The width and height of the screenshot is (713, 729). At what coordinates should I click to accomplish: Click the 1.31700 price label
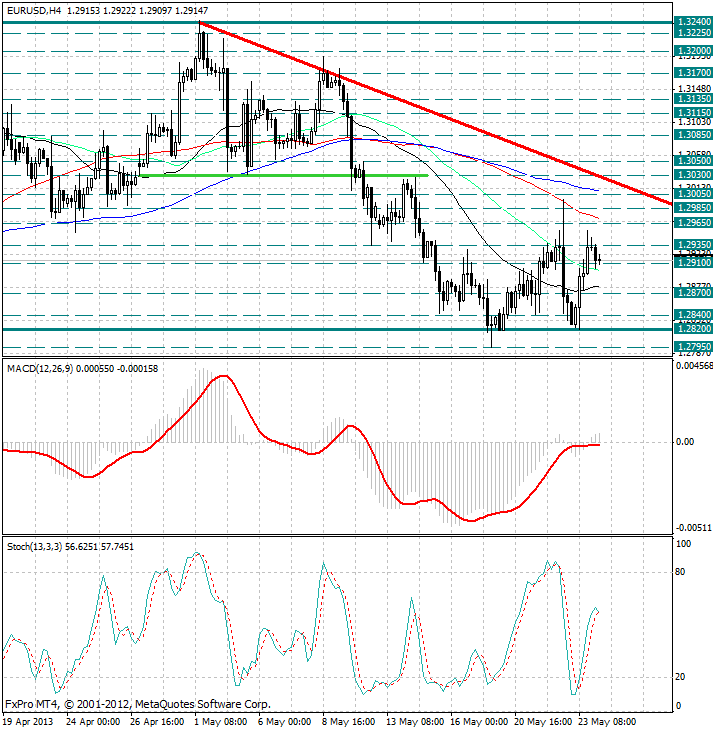tap(693, 73)
